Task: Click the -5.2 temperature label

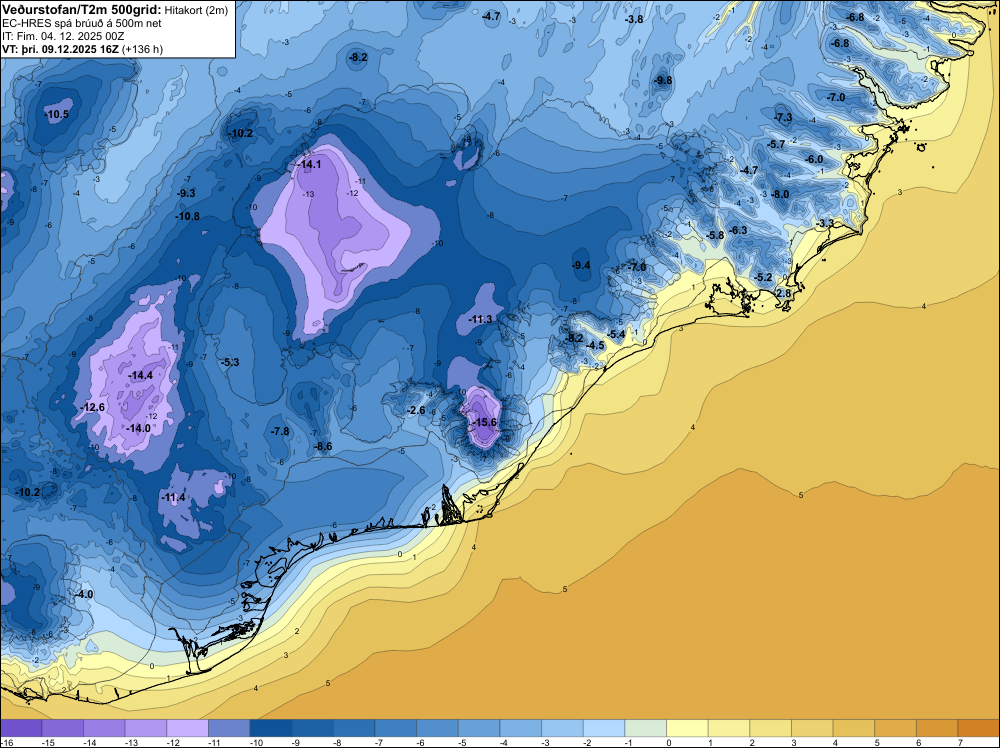Action: coord(763,277)
